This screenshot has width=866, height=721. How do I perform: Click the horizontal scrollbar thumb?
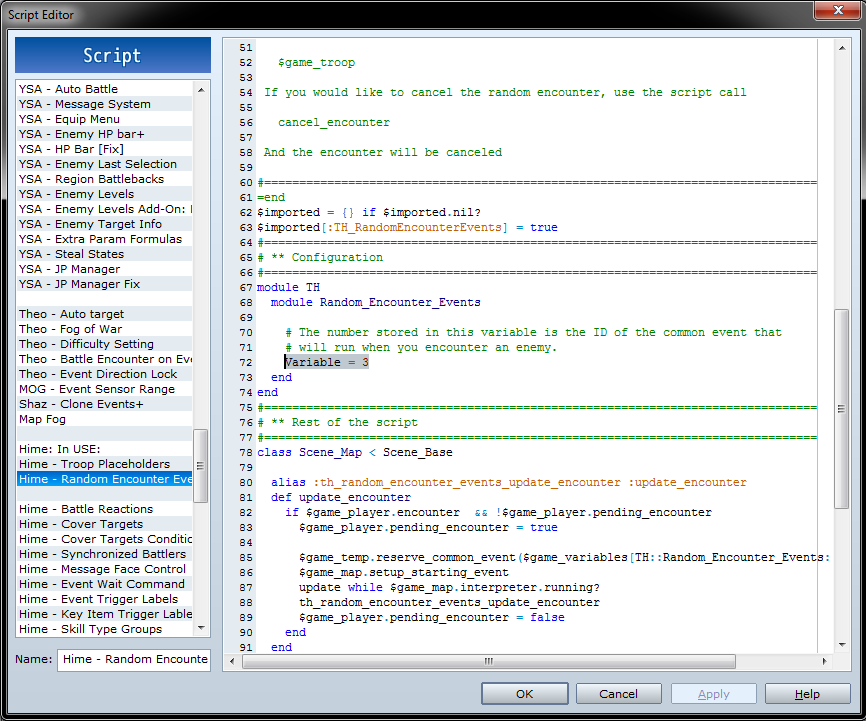pos(489,661)
